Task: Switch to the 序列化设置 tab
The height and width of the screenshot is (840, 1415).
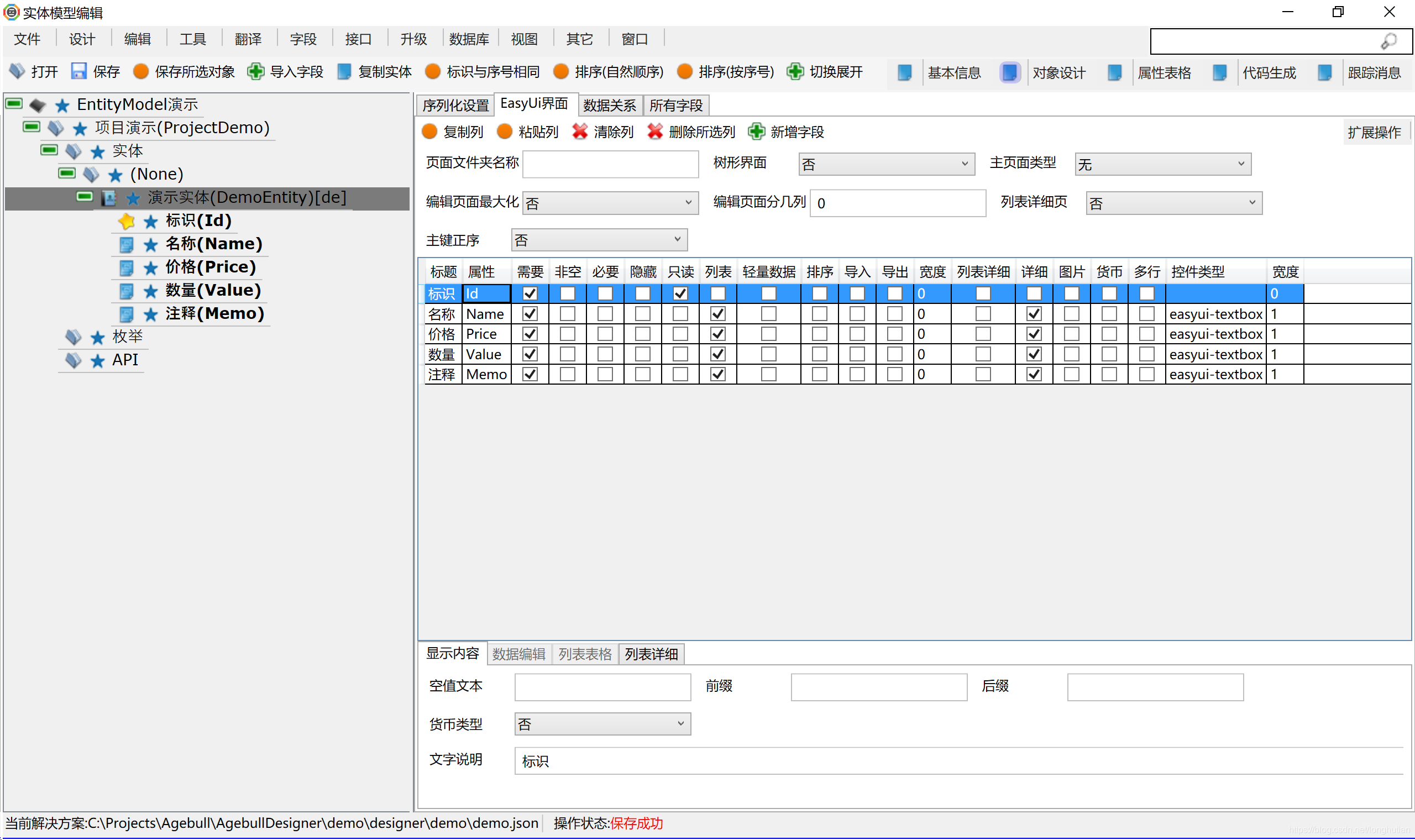Action: (455, 106)
